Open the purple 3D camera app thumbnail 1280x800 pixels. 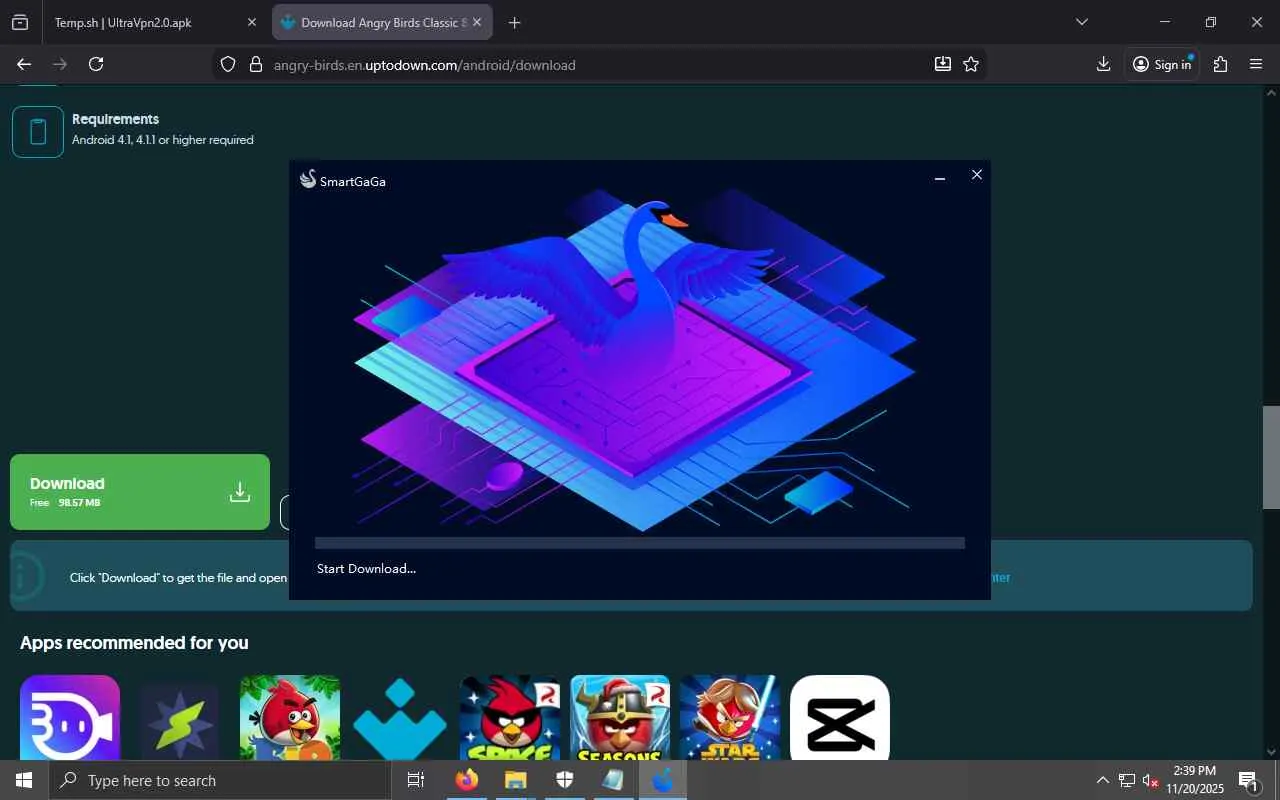coord(70,717)
